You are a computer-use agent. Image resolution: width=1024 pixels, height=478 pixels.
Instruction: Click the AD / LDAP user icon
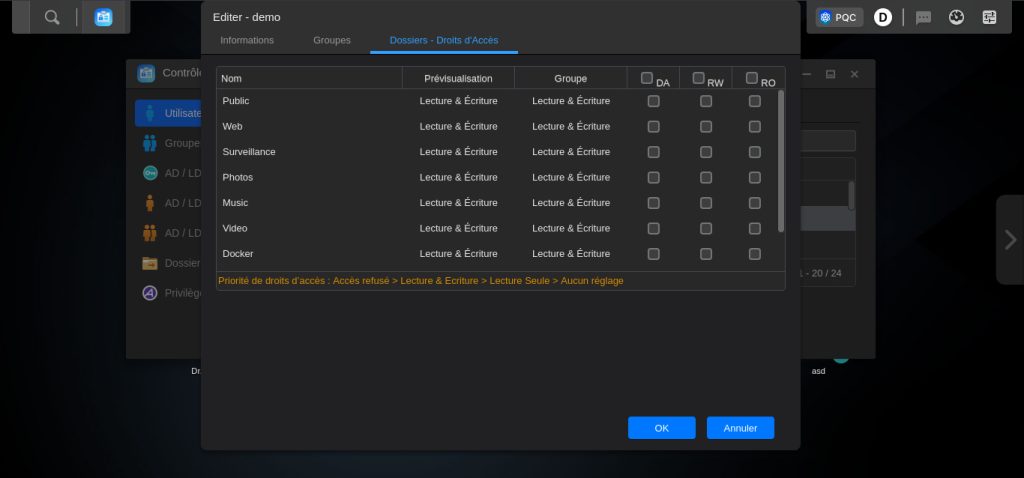tap(150, 203)
